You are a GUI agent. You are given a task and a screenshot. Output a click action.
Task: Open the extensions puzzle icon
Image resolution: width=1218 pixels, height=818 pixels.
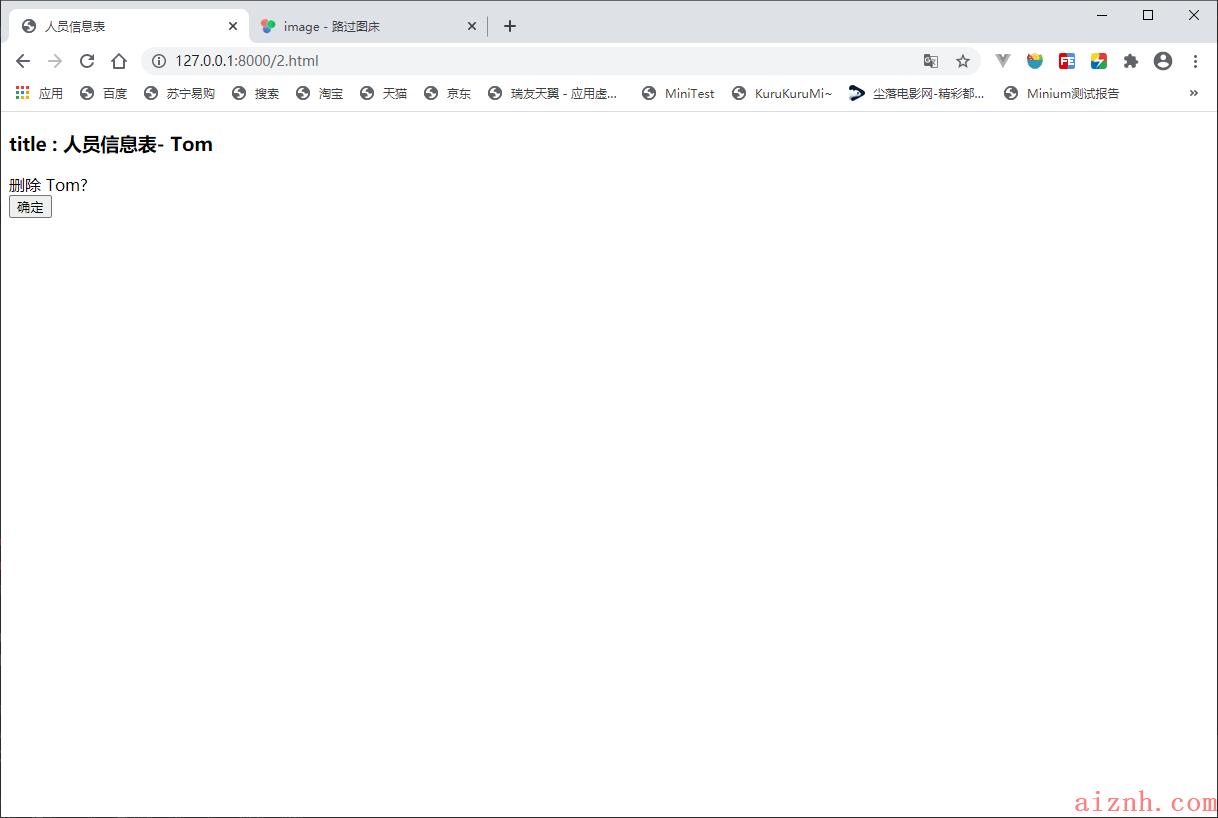point(1131,61)
